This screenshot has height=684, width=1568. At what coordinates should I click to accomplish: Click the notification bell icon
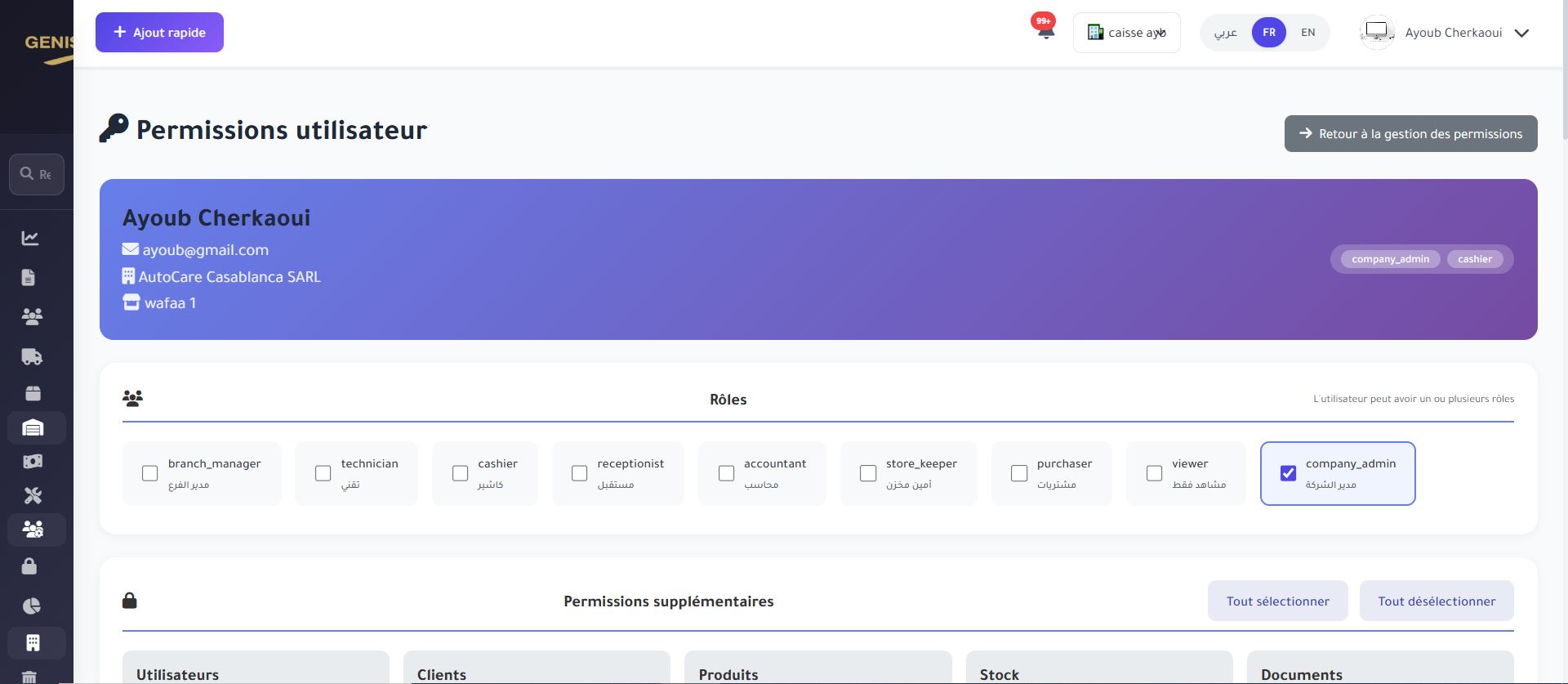(x=1045, y=32)
